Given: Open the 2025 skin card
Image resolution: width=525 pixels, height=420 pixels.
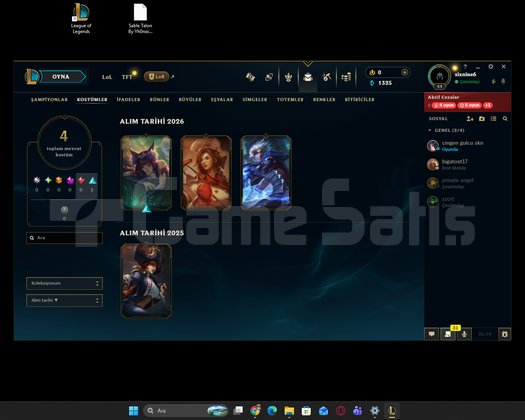Looking at the screenshot, I should 146,281.
